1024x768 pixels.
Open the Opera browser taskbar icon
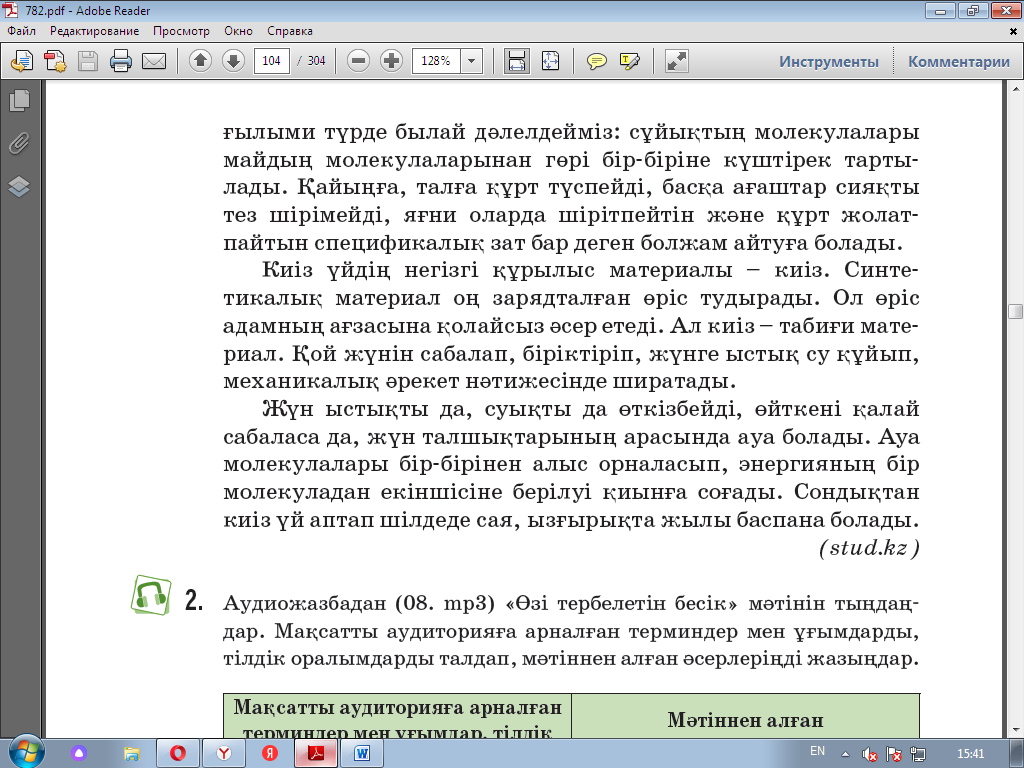178,754
